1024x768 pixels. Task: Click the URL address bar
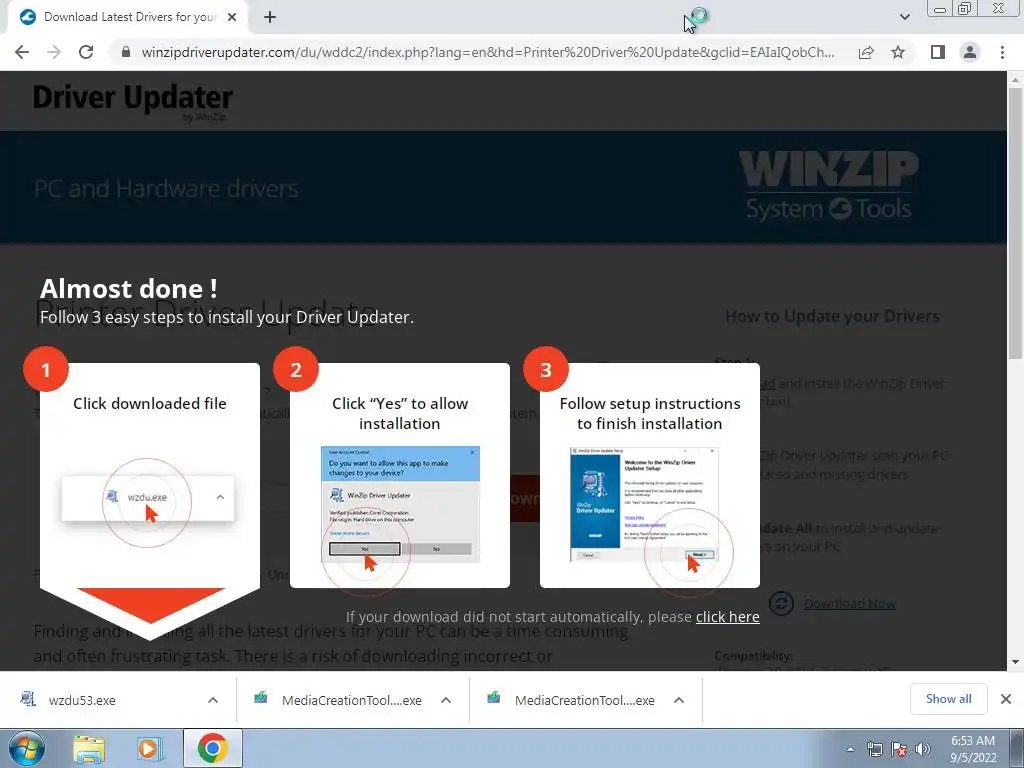[487, 52]
